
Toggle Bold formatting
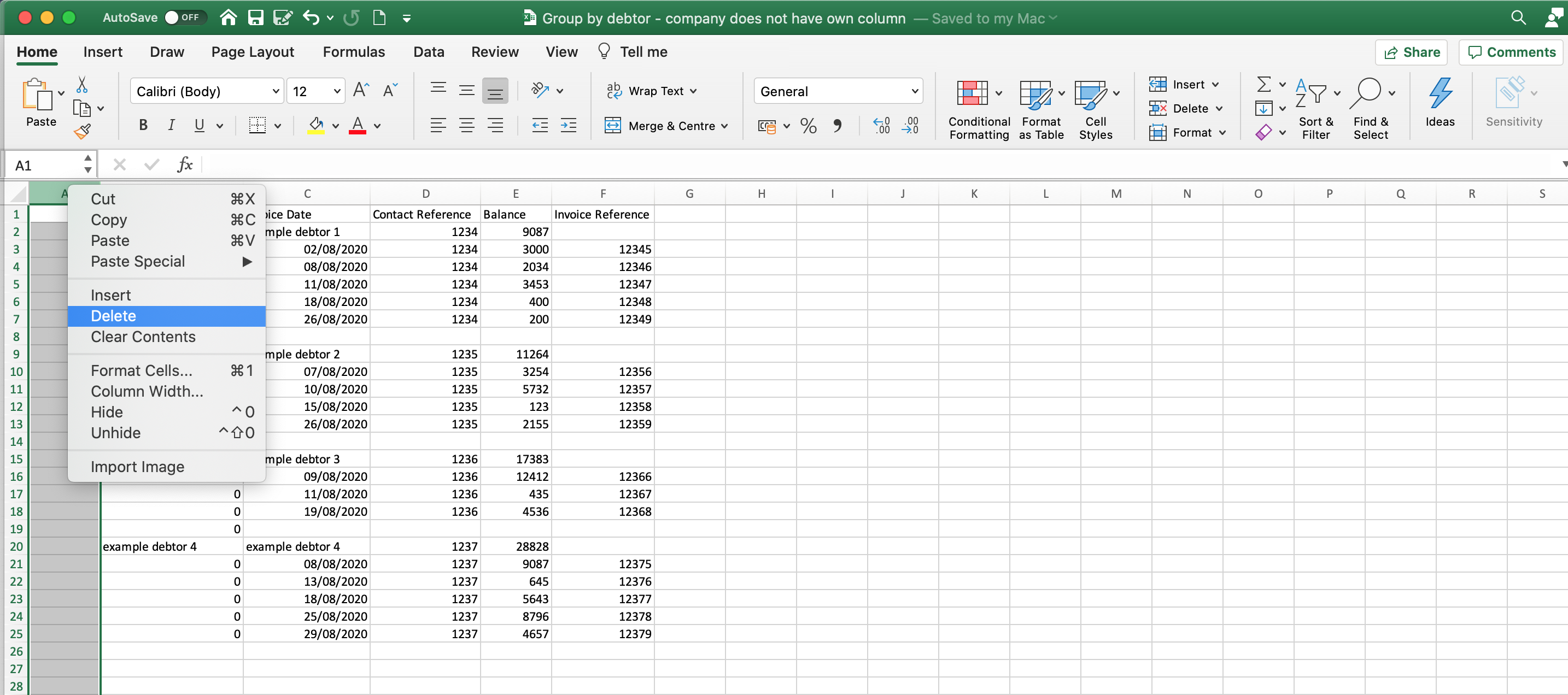click(x=143, y=125)
